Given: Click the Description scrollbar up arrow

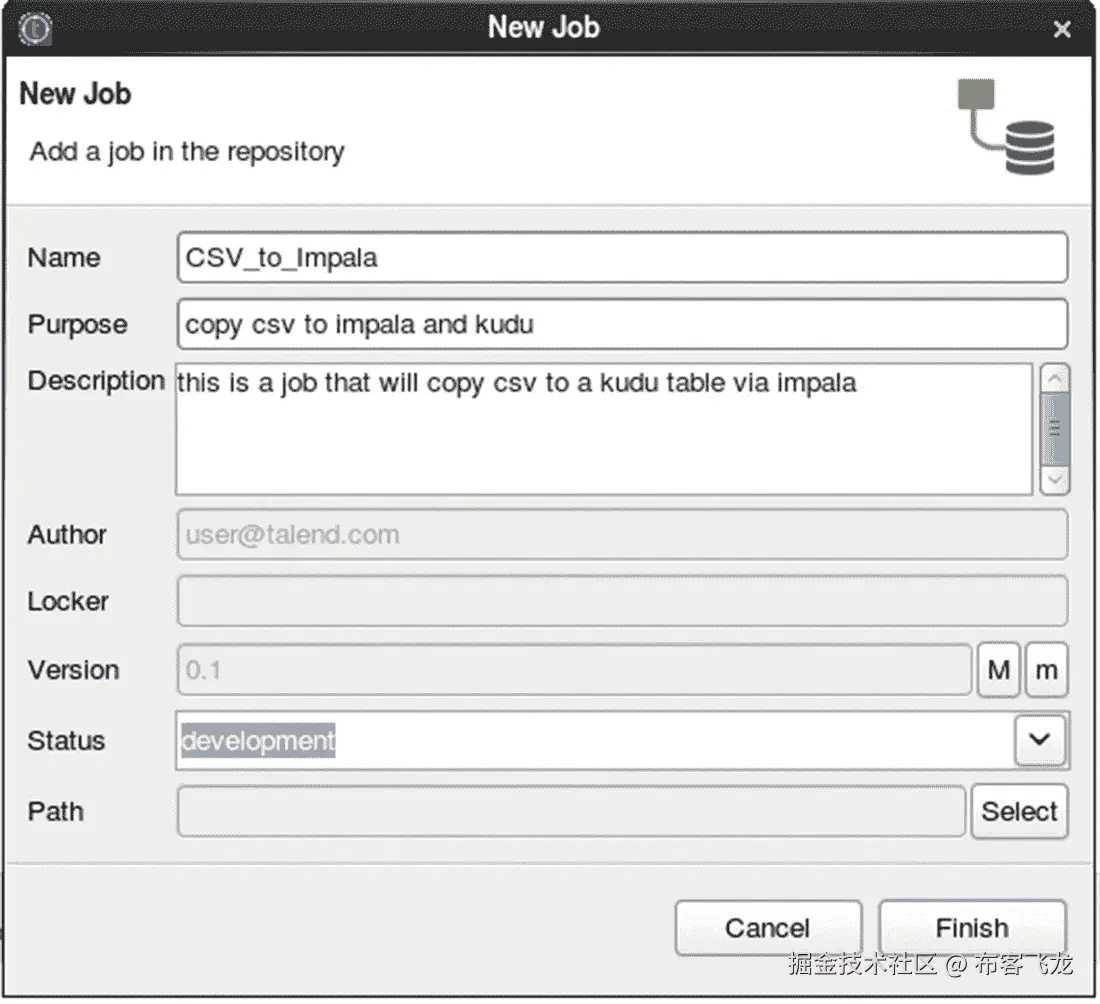Looking at the screenshot, I should pyautogui.click(x=1054, y=379).
